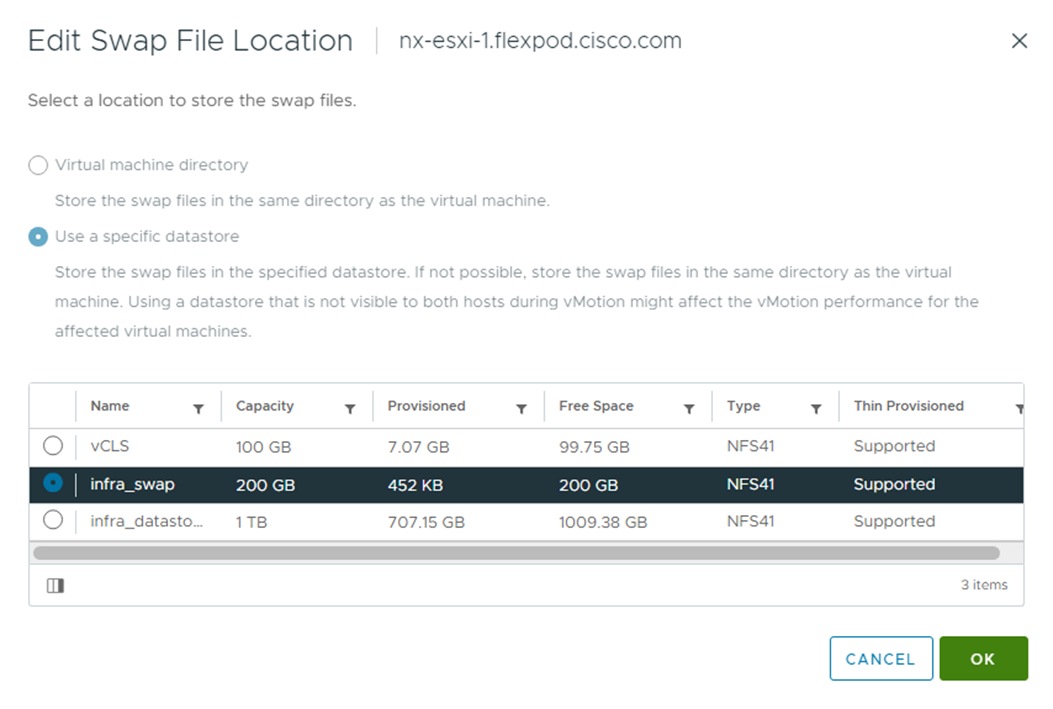Open the Capacity column filter

click(350, 409)
